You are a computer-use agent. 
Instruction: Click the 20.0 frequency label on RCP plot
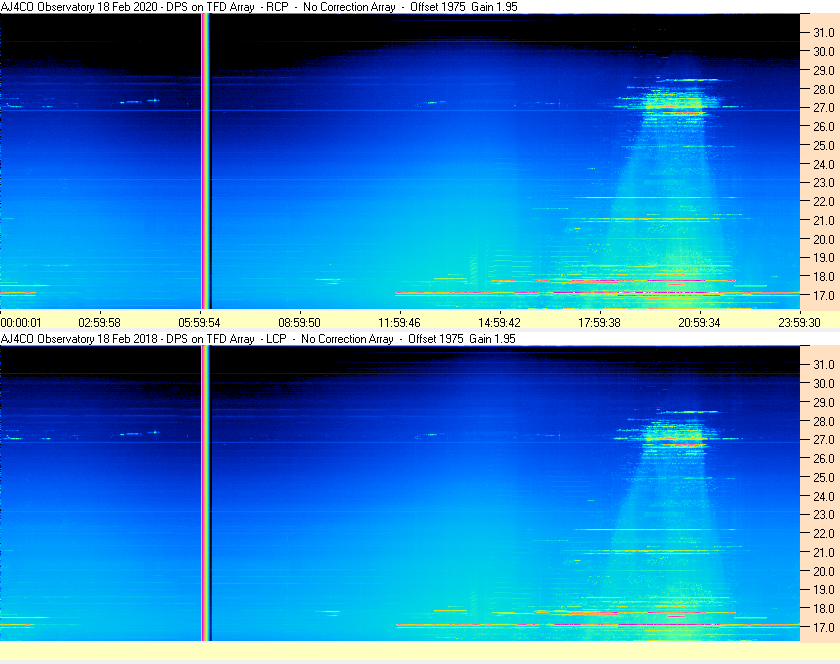[x=824, y=240]
